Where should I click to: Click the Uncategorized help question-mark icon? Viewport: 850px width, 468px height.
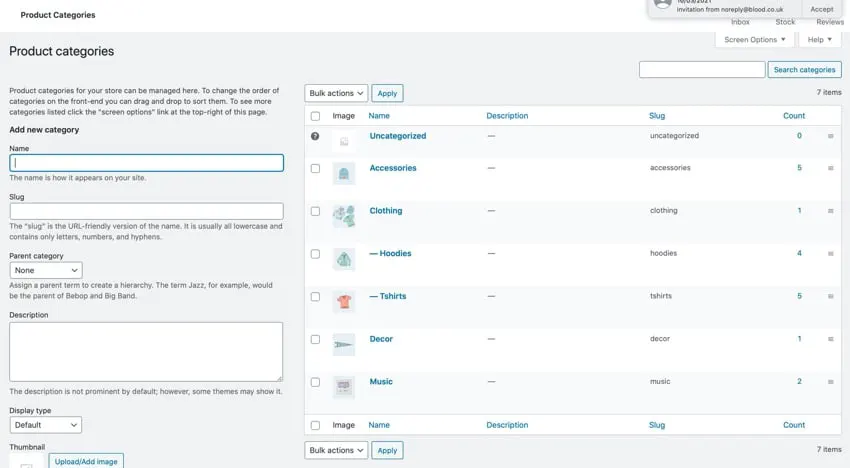pyautogui.click(x=315, y=136)
